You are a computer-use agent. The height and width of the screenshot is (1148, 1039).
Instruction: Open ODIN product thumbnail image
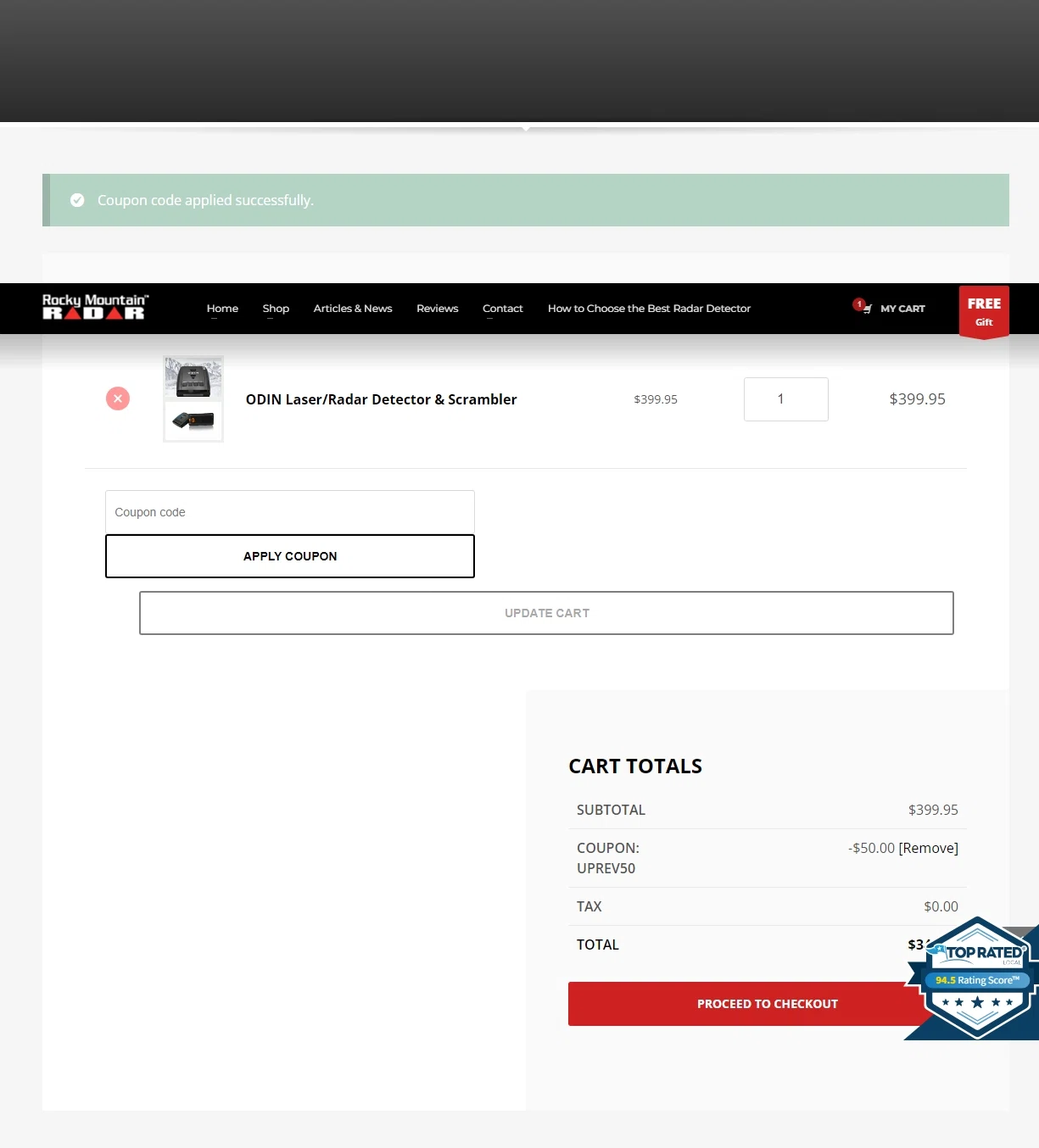coord(193,398)
